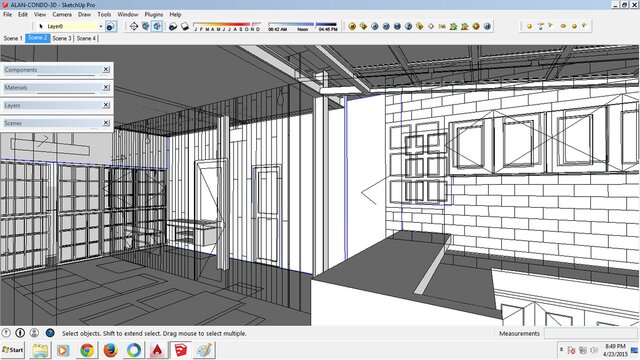Switch to Scene 4 tab
The image size is (640, 360).
click(x=86, y=38)
